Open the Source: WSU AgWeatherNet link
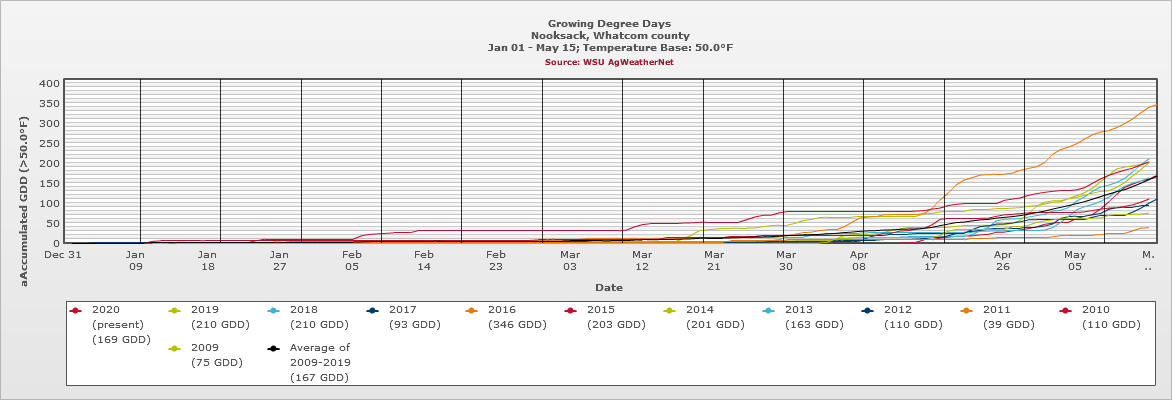The height and width of the screenshot is (400, 1172). tap(609, 62)
